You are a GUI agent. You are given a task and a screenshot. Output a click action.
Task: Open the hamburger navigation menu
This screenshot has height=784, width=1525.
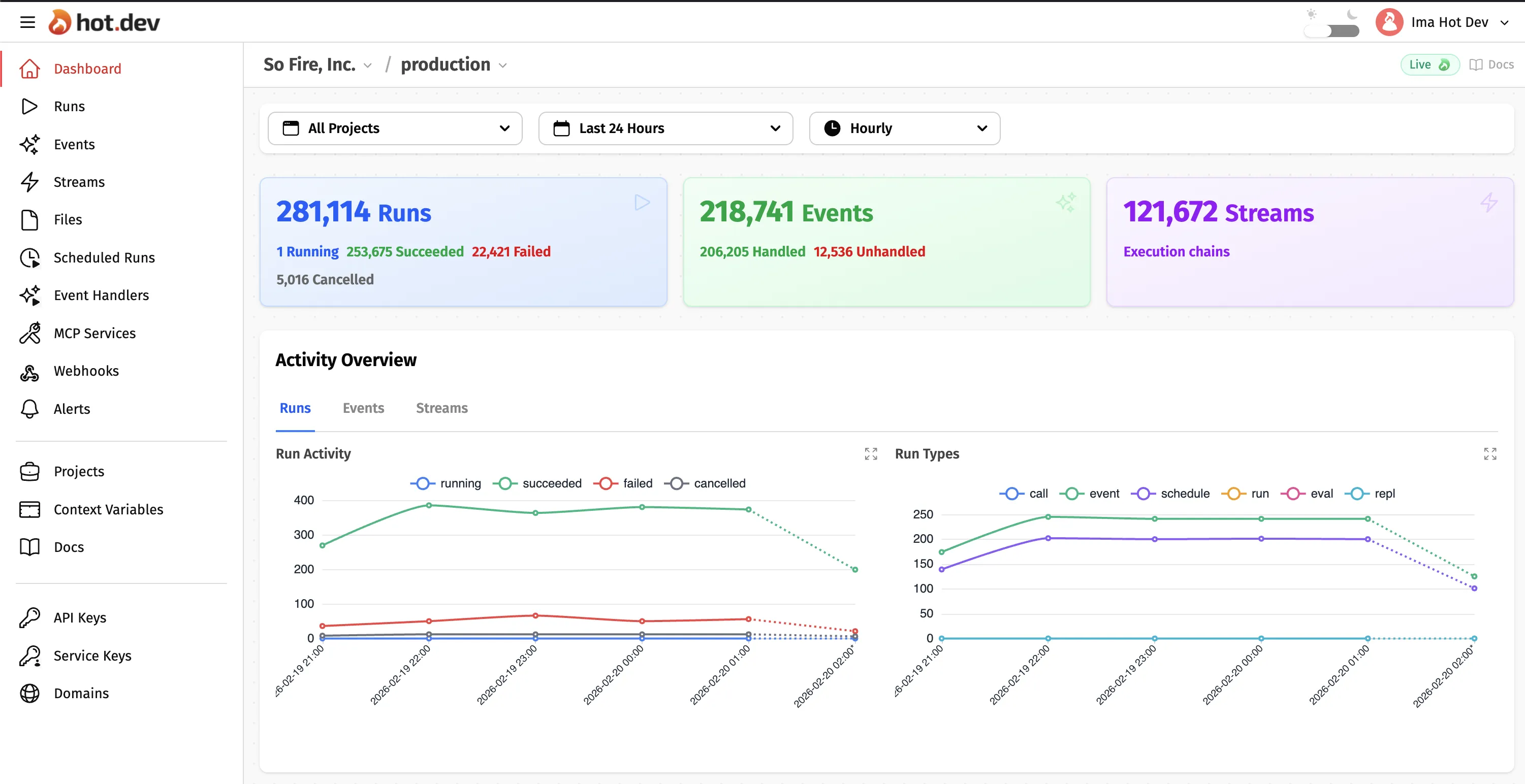tap(28, 21)
